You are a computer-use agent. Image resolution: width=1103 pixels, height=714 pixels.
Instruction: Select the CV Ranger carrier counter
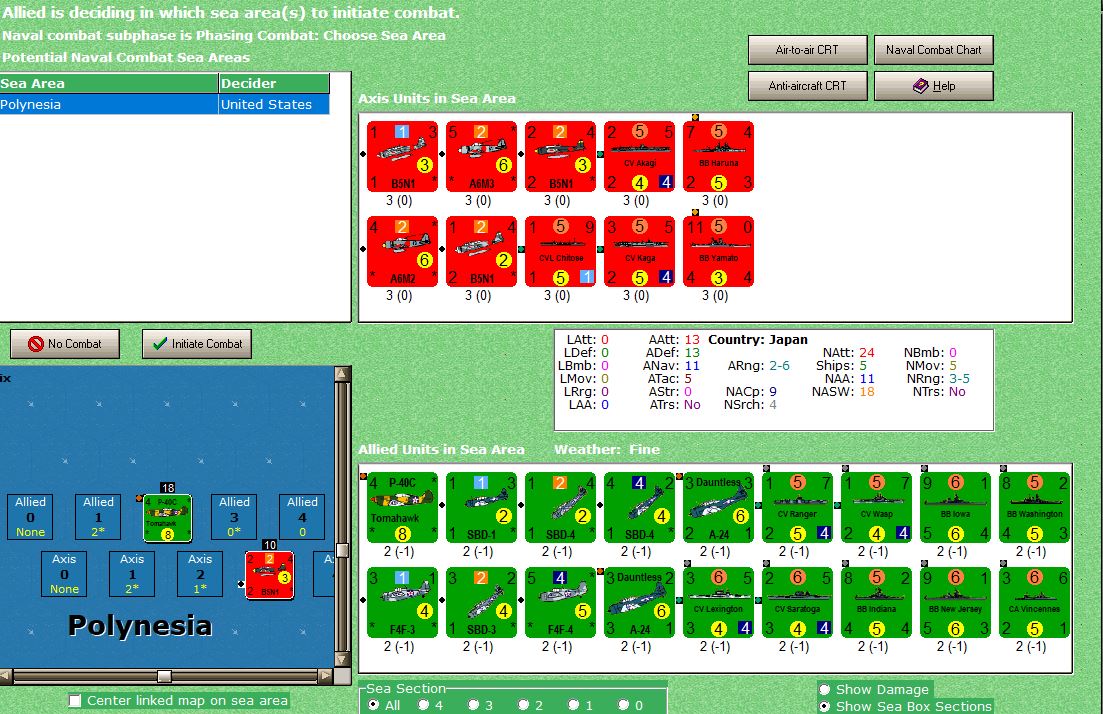pyautogui.click(x=797, y=507)
